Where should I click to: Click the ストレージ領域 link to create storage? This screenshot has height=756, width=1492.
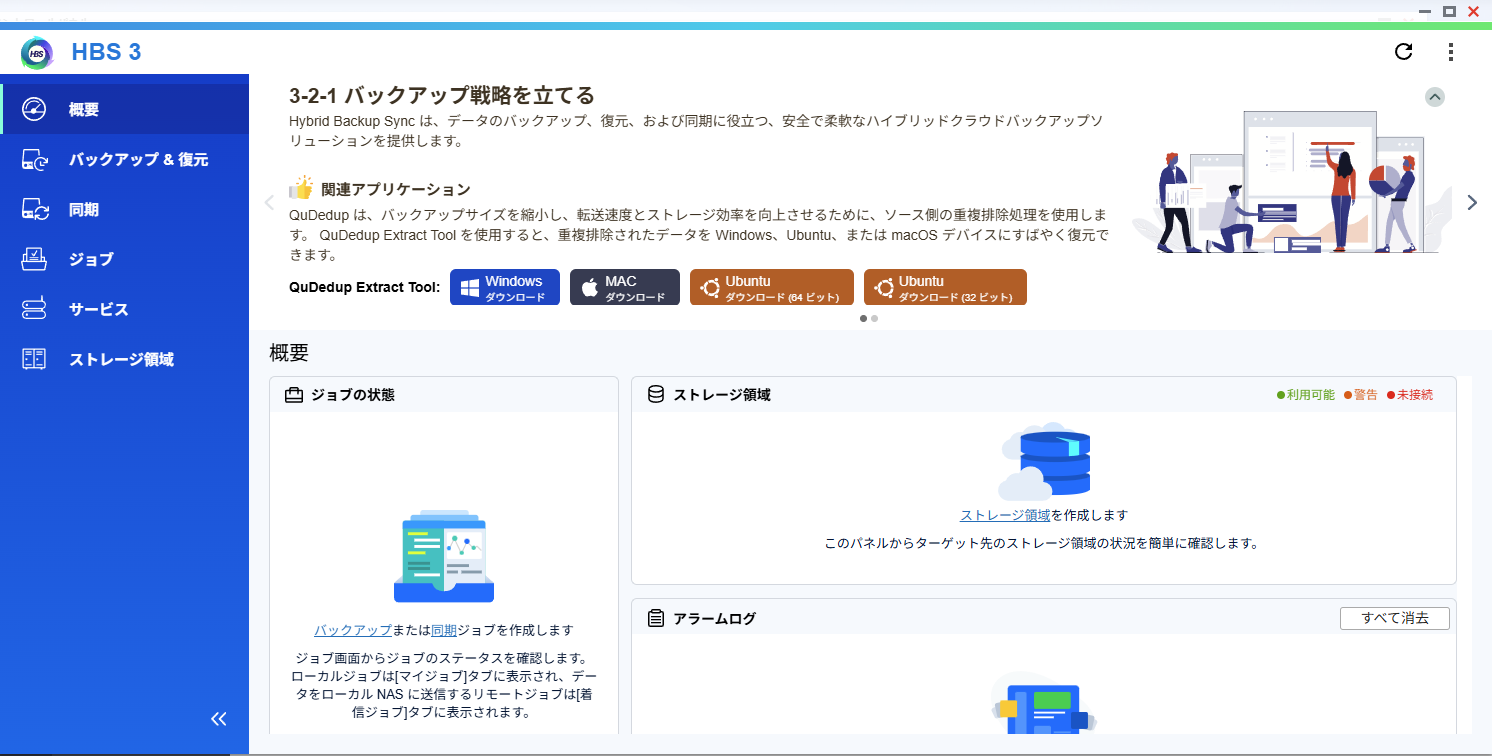[1004, 516]
